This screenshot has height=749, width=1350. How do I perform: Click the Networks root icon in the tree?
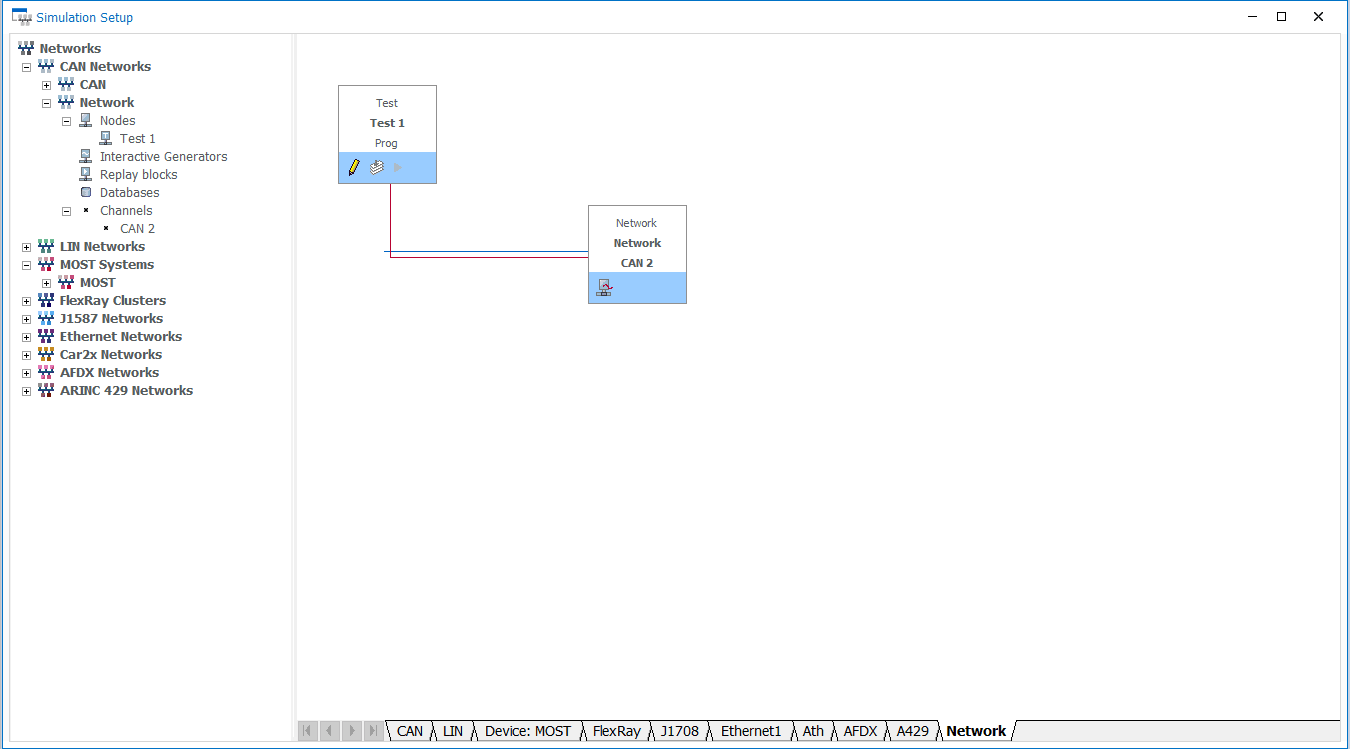25,48
